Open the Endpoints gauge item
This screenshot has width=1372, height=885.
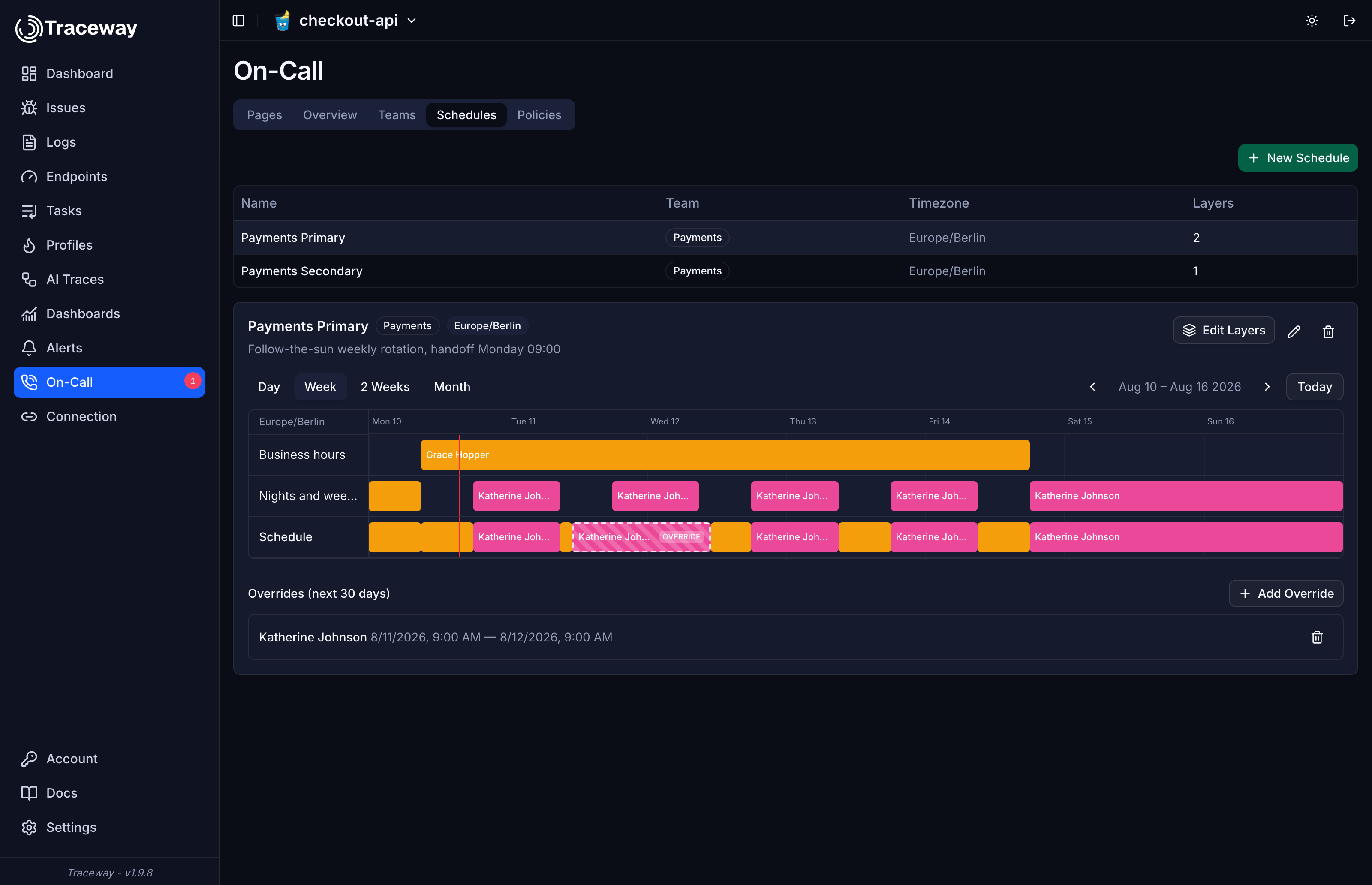109,176
